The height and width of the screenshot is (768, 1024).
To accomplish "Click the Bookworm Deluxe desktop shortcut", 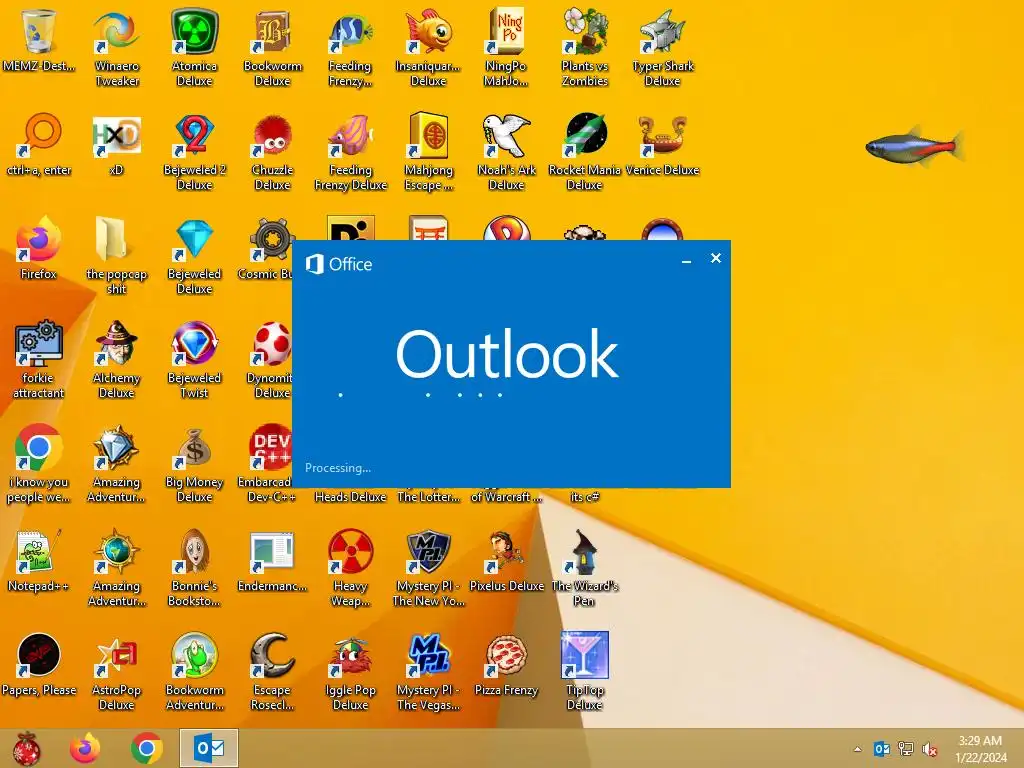I will pyautogui.click(x=272, y=31).
